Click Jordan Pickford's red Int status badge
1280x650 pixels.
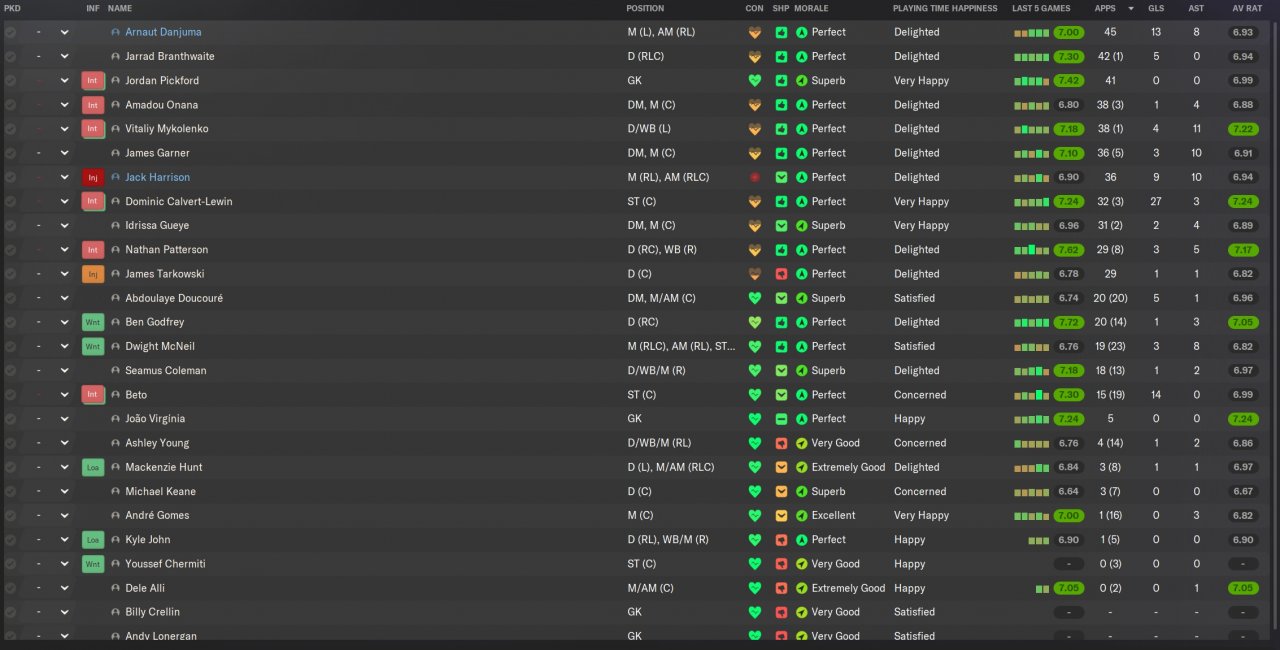pyautogui.click(x=93, y=80)
